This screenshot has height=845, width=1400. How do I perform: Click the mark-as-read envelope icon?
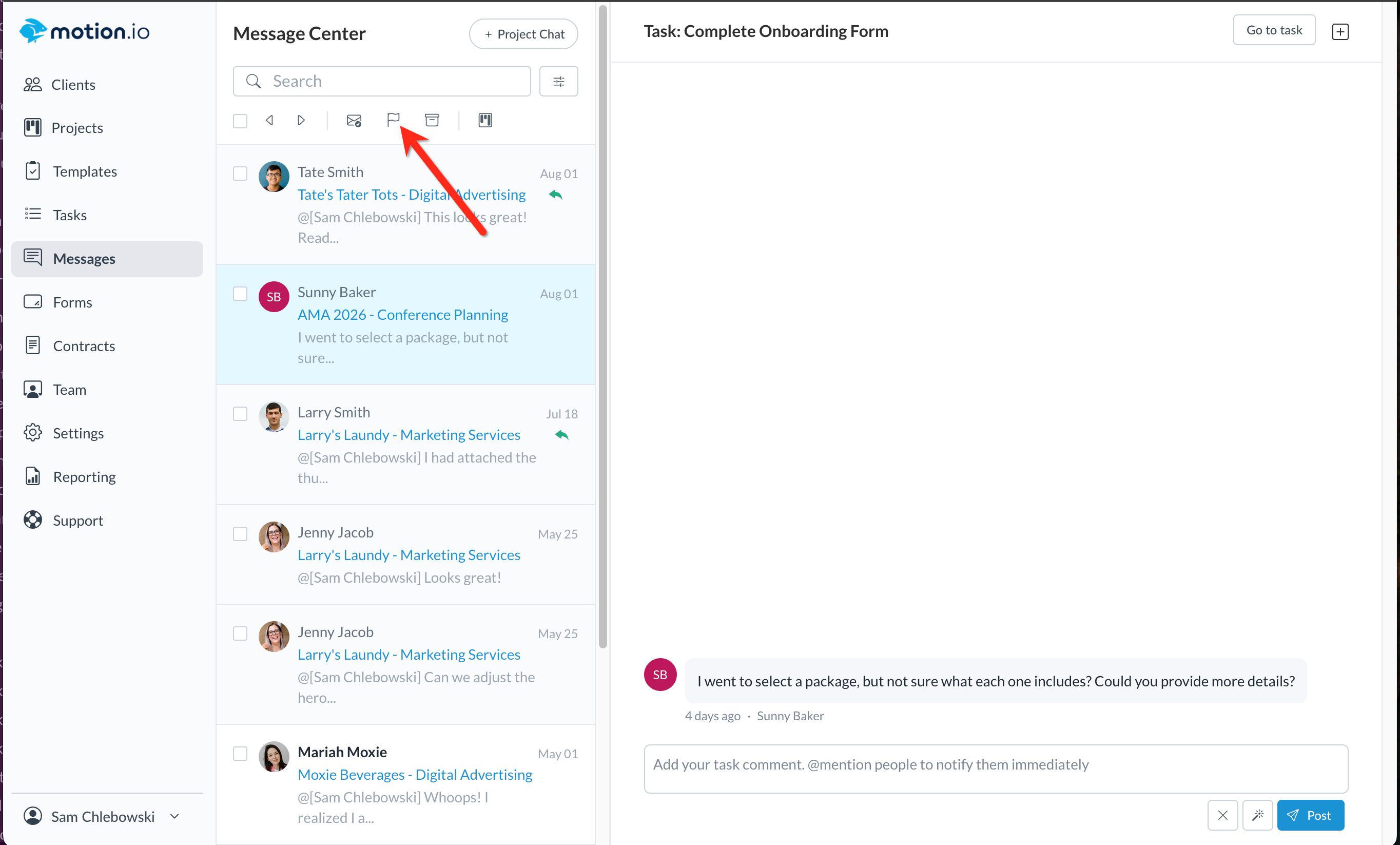tap(354, 121)
